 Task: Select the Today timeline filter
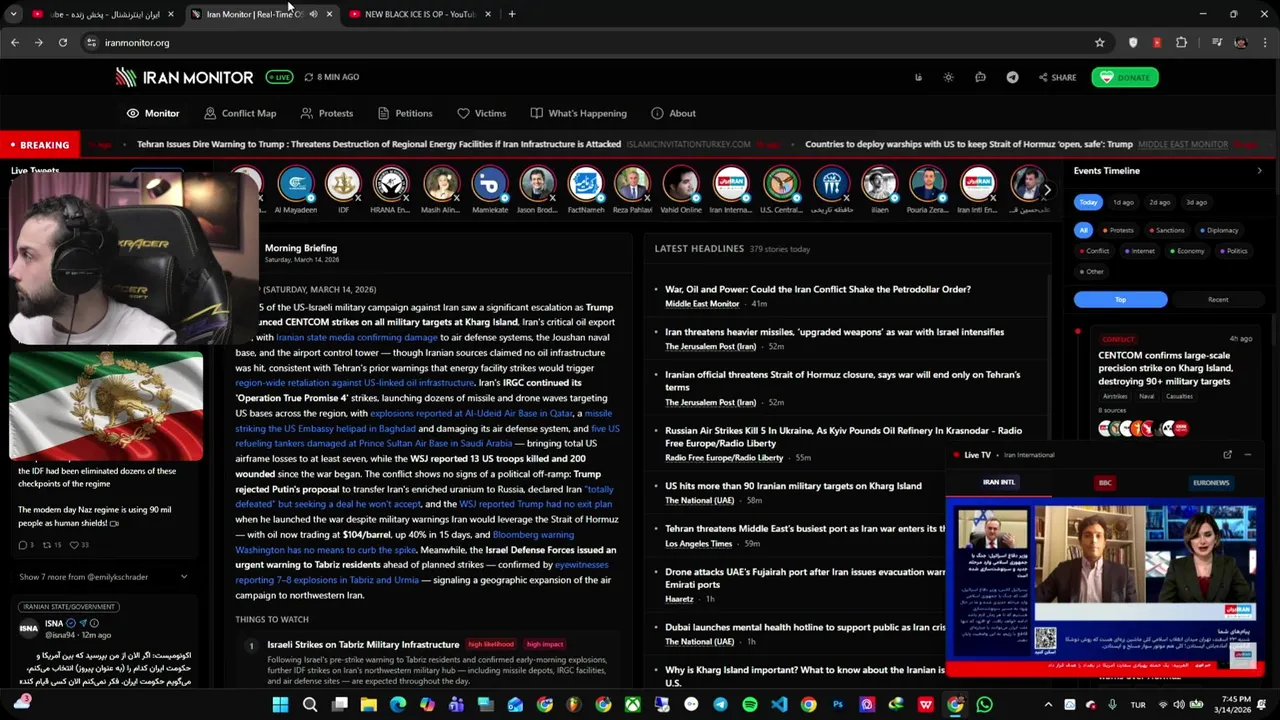pyautogui.click(x=1088, y=202)
